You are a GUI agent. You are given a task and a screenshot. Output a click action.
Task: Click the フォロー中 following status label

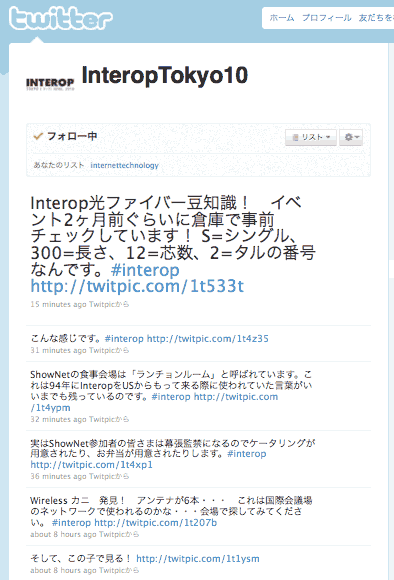point(72,136)
